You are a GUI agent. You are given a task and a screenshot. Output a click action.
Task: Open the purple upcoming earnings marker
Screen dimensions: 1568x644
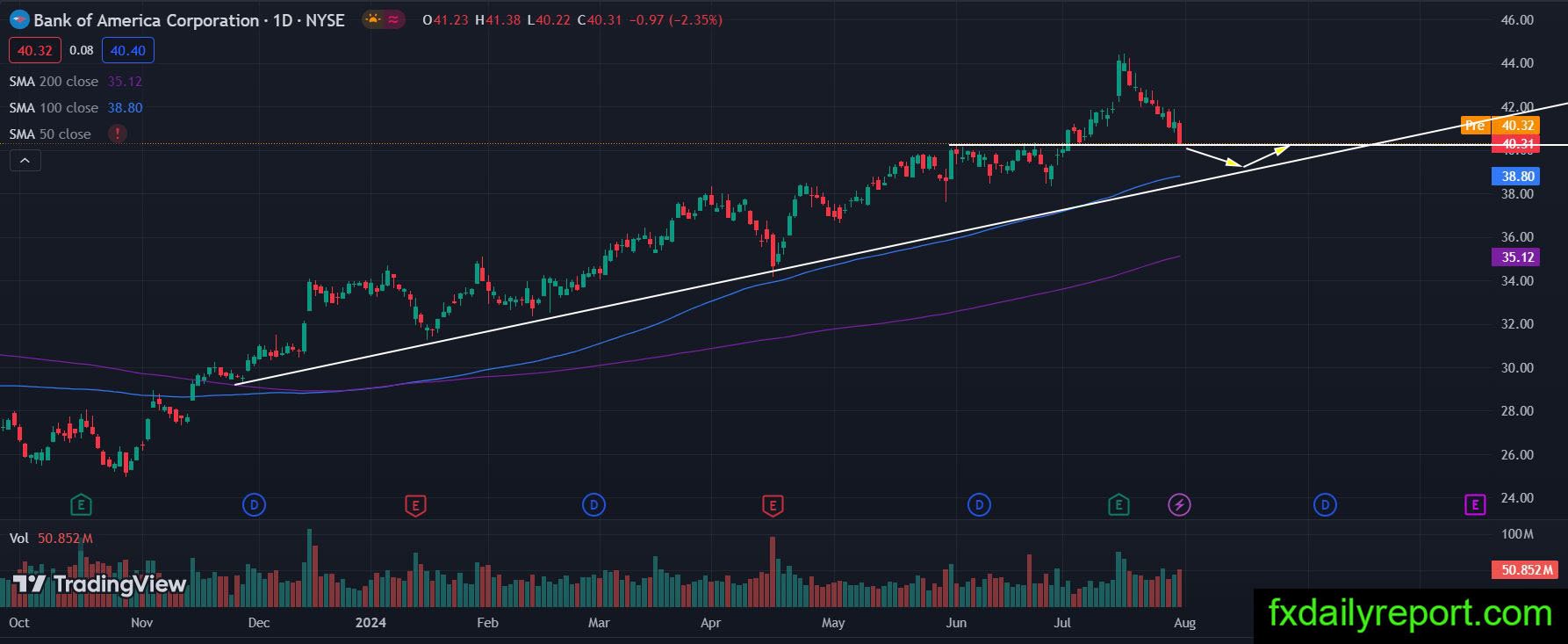1475,504
